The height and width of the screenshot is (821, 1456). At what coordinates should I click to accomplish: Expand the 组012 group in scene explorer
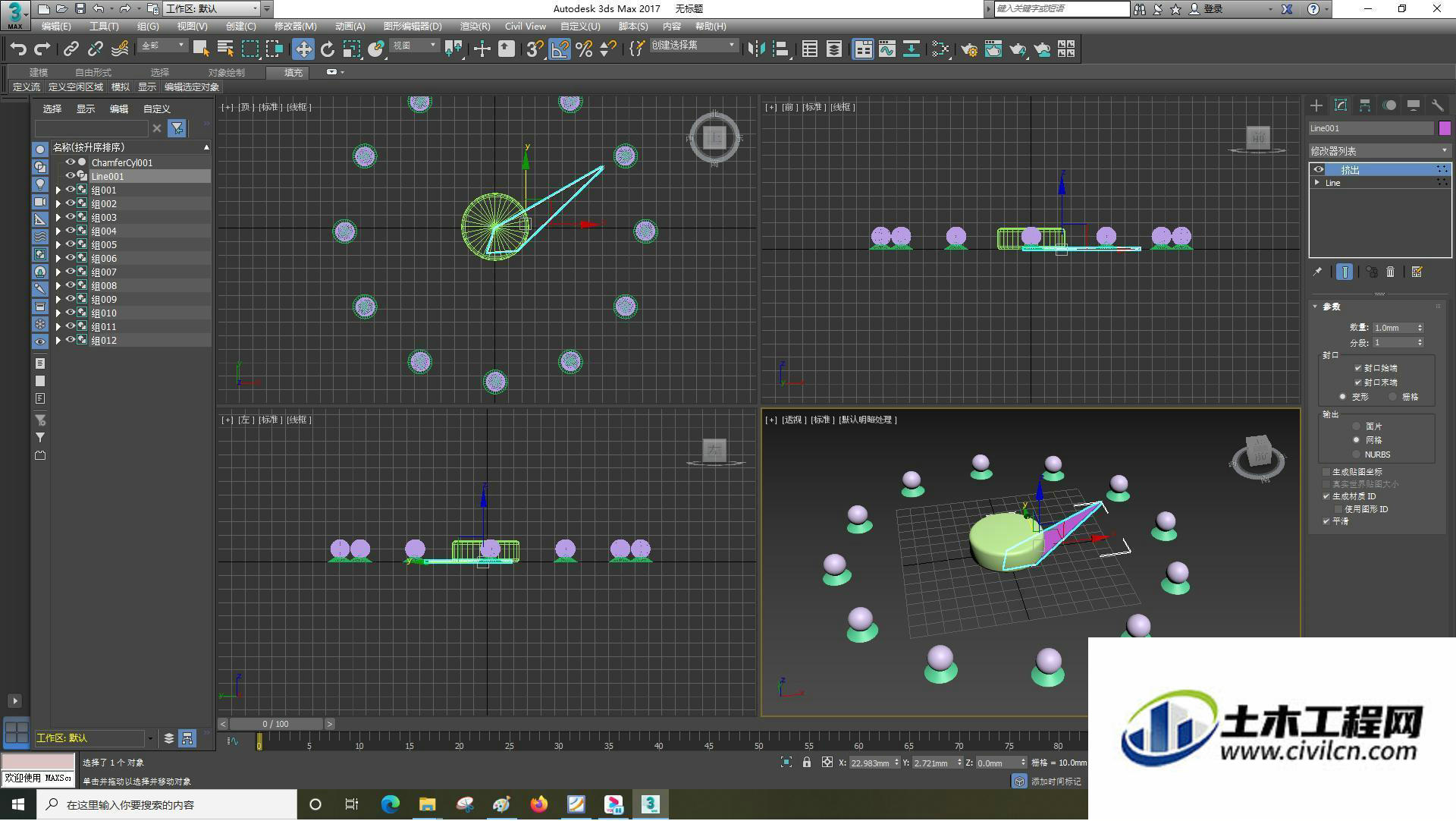pyautogui.click(x=58, y=340)
